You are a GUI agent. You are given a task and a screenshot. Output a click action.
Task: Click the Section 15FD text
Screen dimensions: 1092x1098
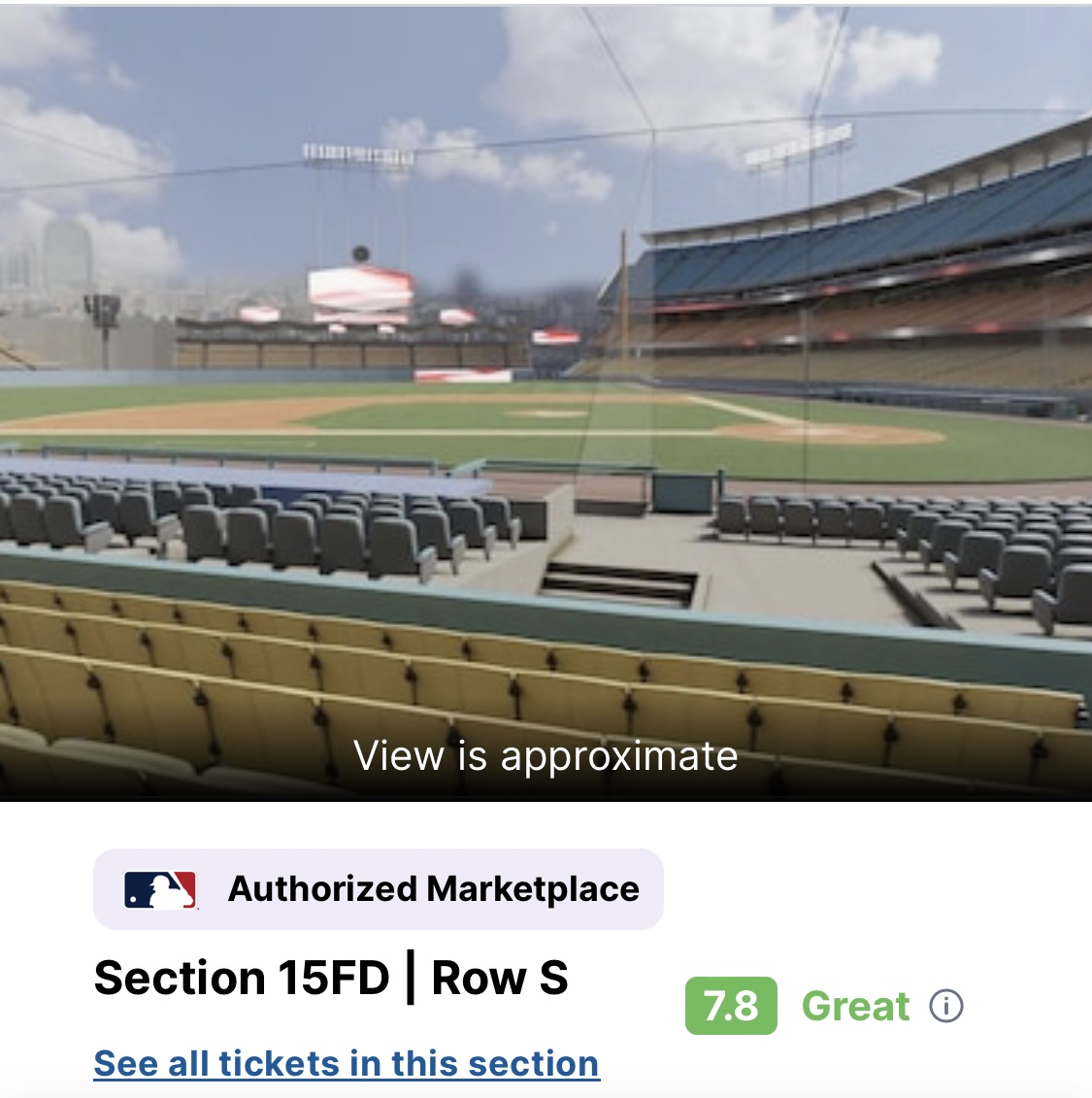pos(242,978)
